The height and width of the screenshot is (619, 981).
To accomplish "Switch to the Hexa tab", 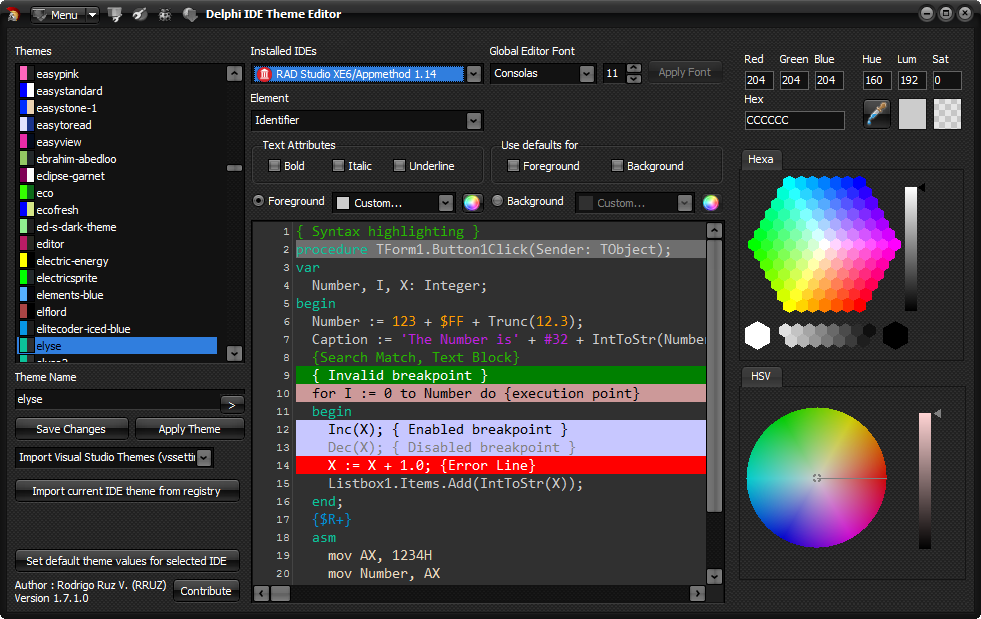I will 761,160.
